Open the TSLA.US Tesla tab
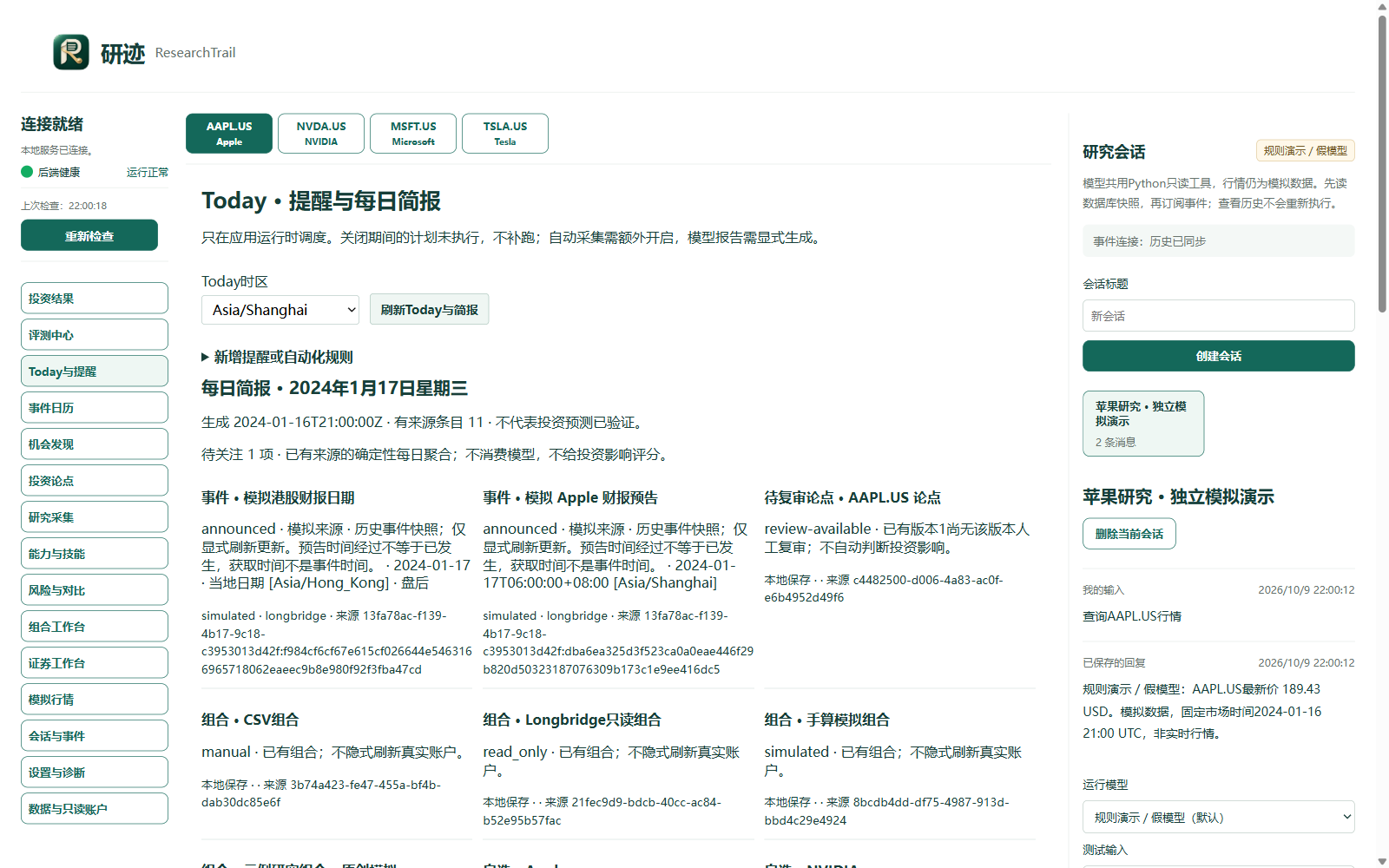1389x868 pixels. [505, 134]
